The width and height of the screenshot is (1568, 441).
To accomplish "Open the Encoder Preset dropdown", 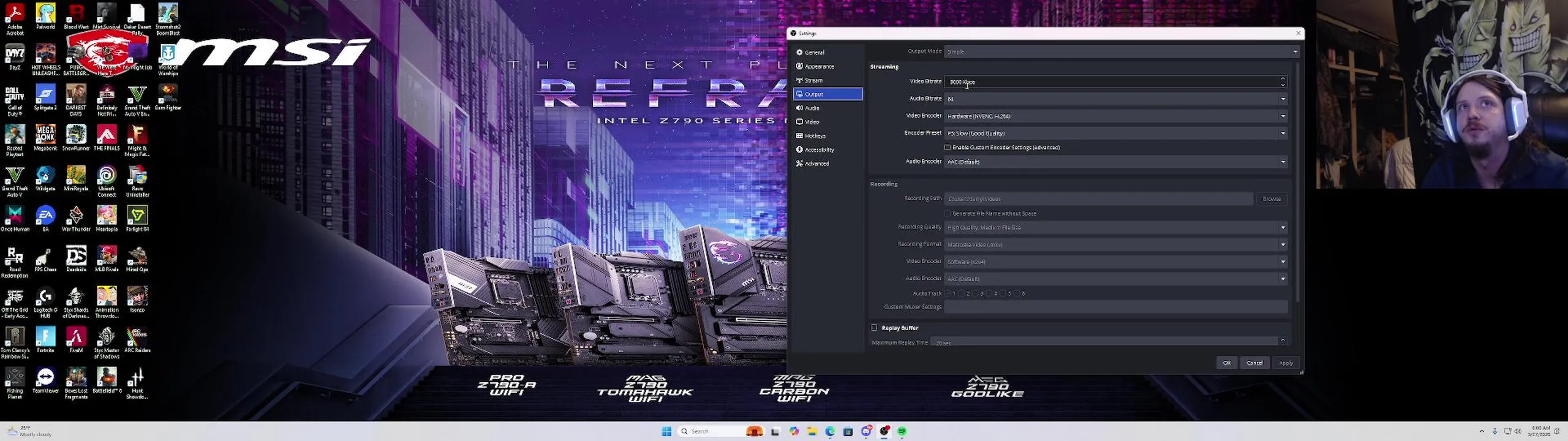I will coord(1116,133).
